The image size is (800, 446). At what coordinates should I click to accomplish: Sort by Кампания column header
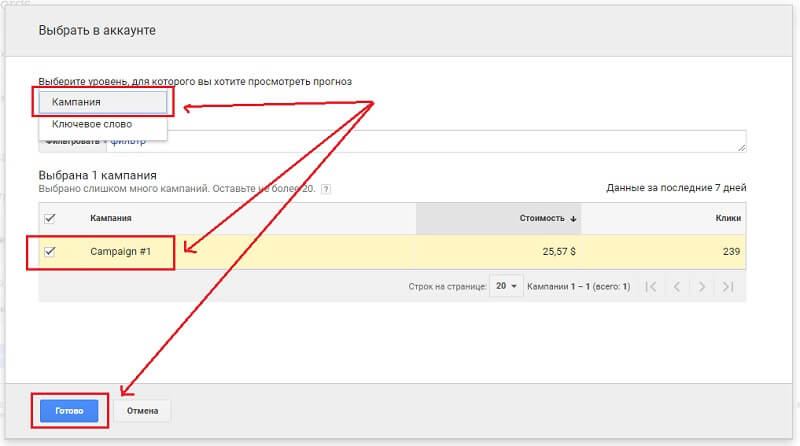point(111,218)
